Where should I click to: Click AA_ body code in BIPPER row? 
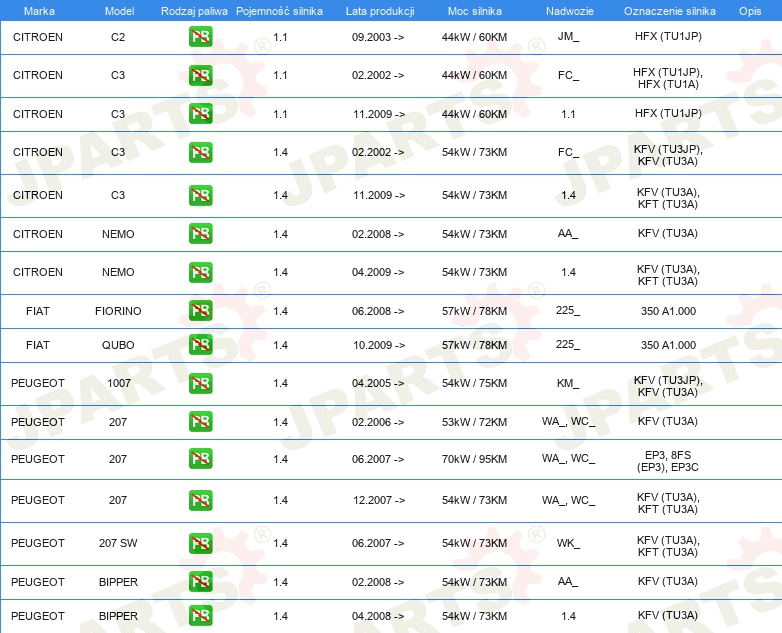tap(568, 582)
